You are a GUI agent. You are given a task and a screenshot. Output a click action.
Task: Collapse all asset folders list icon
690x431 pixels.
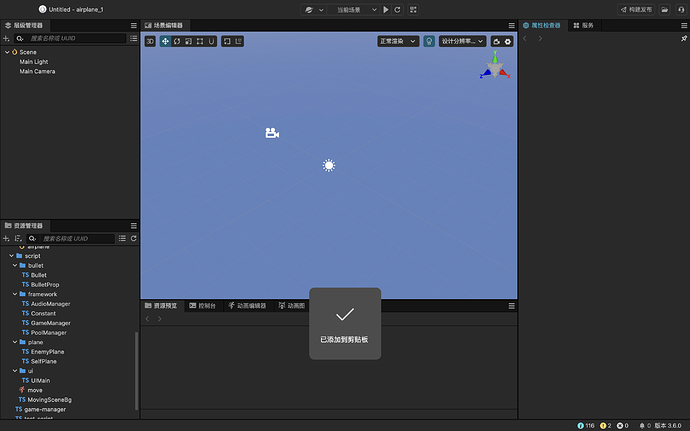pyautogui.click(x=122, y=239)
